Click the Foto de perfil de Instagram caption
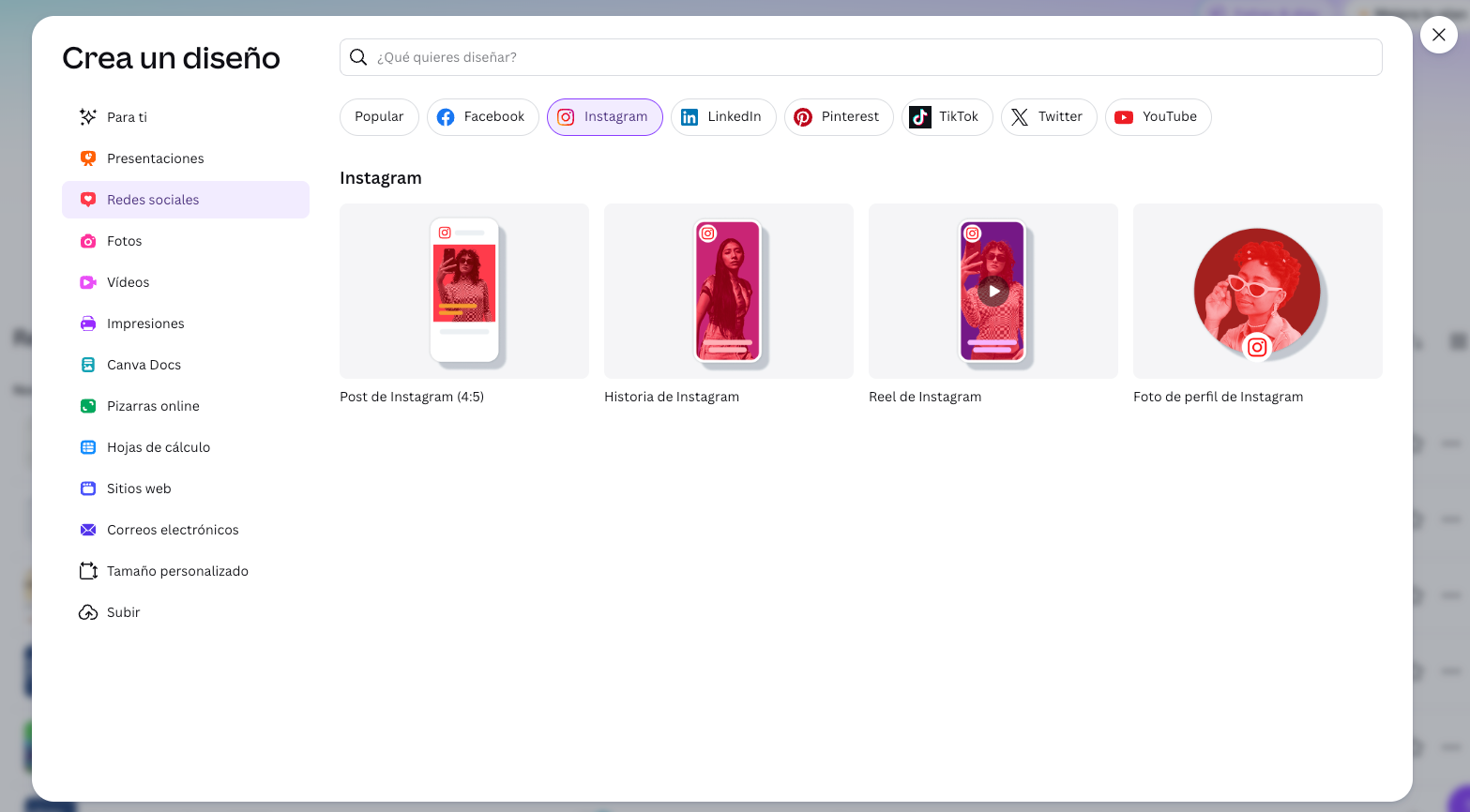The width and height of the screenshot is (1470, 812). (1218, 397)
